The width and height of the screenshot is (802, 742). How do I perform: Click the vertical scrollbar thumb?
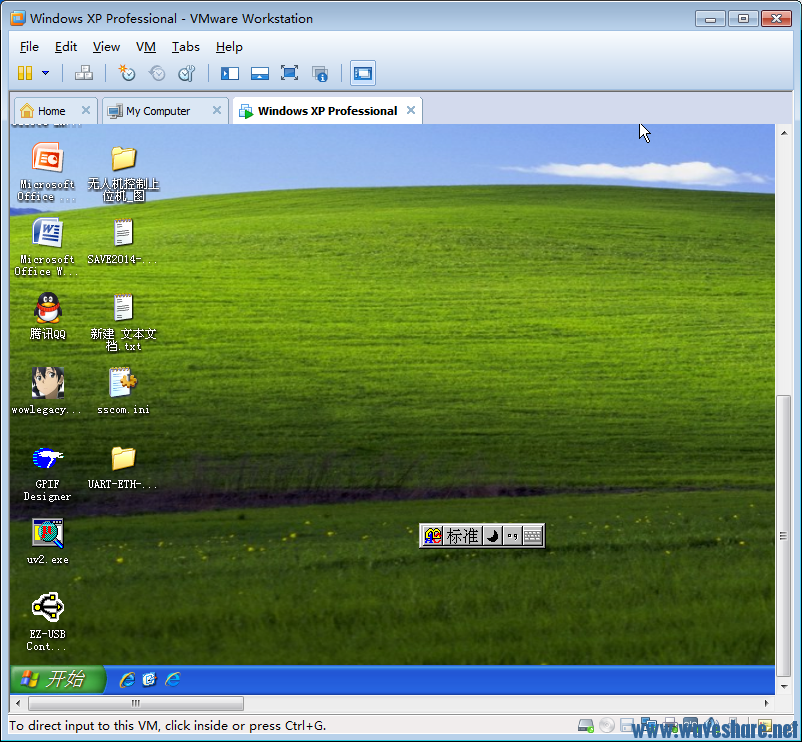tap(784, 535)
